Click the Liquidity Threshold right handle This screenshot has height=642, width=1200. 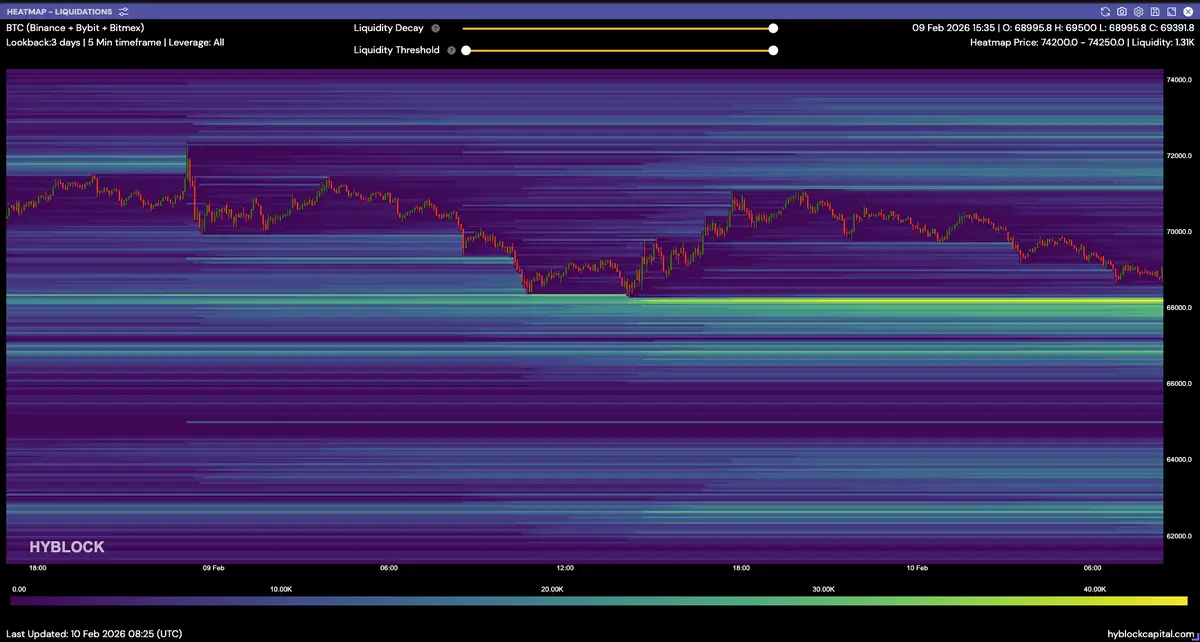point(773,50)
